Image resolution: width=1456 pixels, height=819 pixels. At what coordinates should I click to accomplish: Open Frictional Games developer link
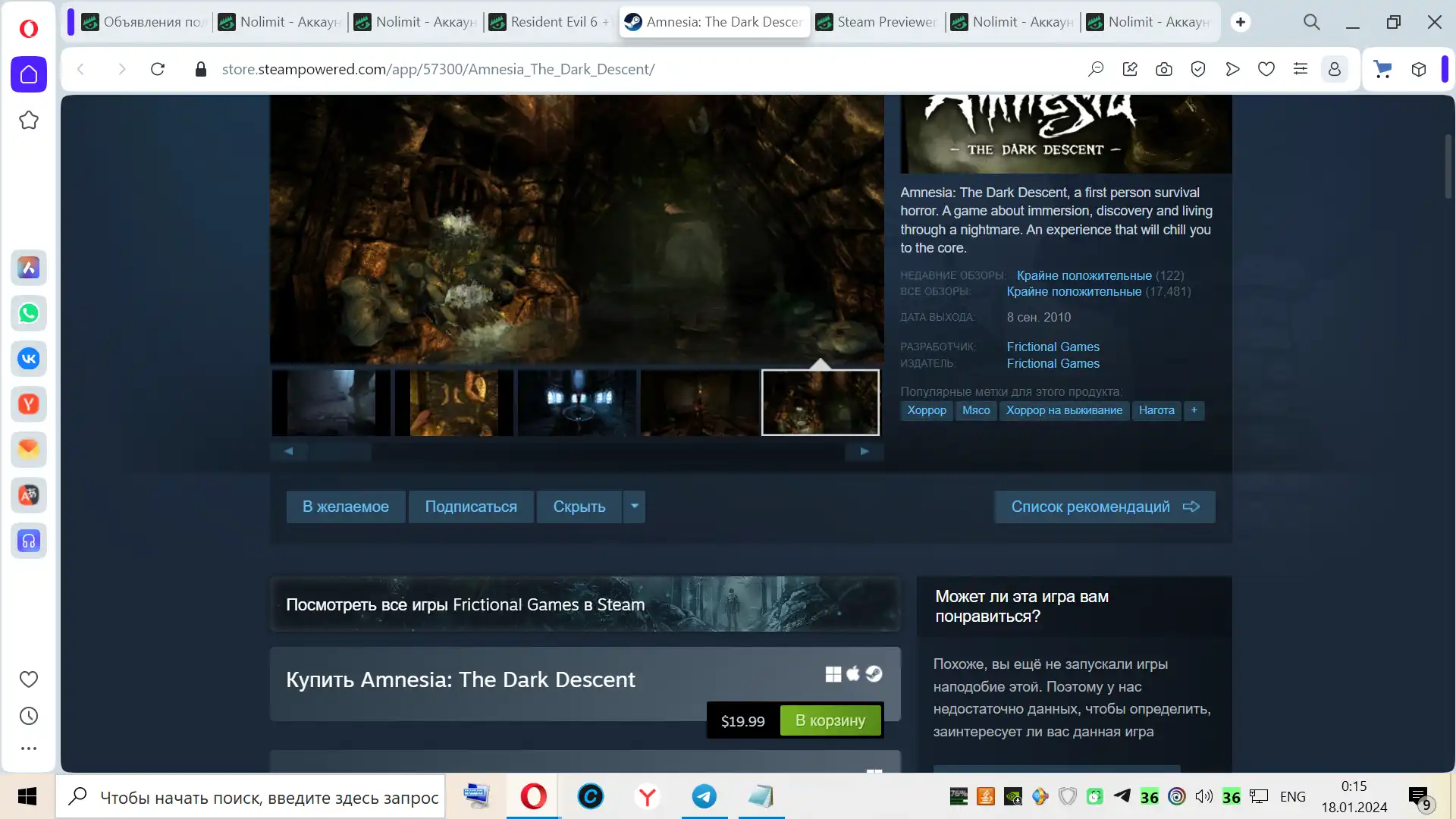click(1053, 347)
